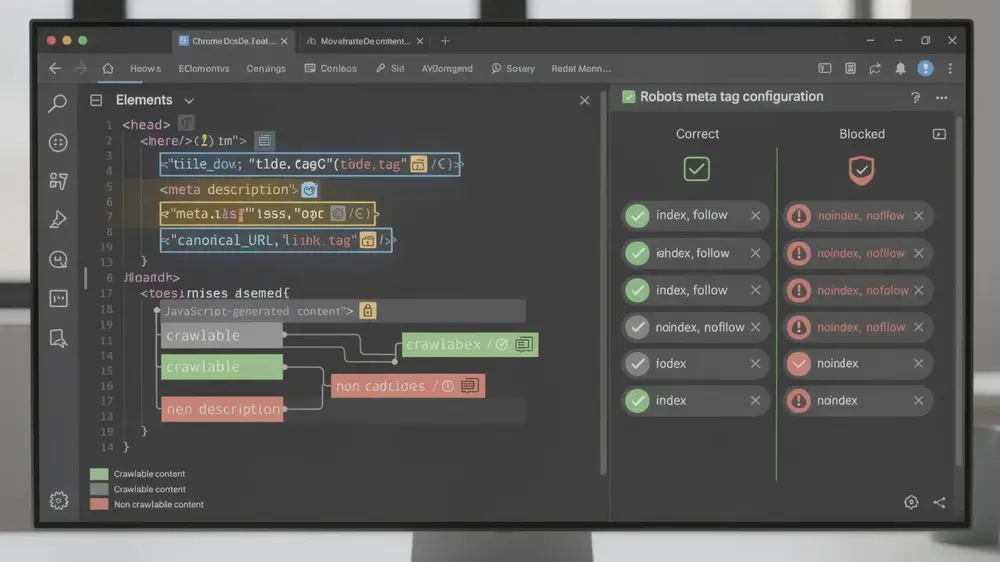
Task: Open the EClomontvs menu item
Action: pos(204,68)
